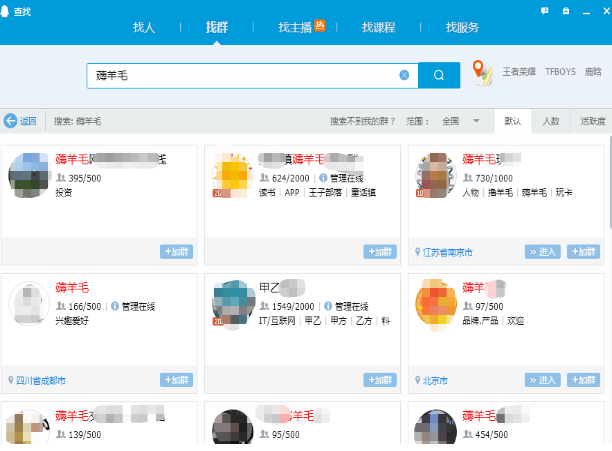
Task: Click the 管理在线 info icon on 624/2000 group
Action: pyautogui.click(x=323, y=178)
